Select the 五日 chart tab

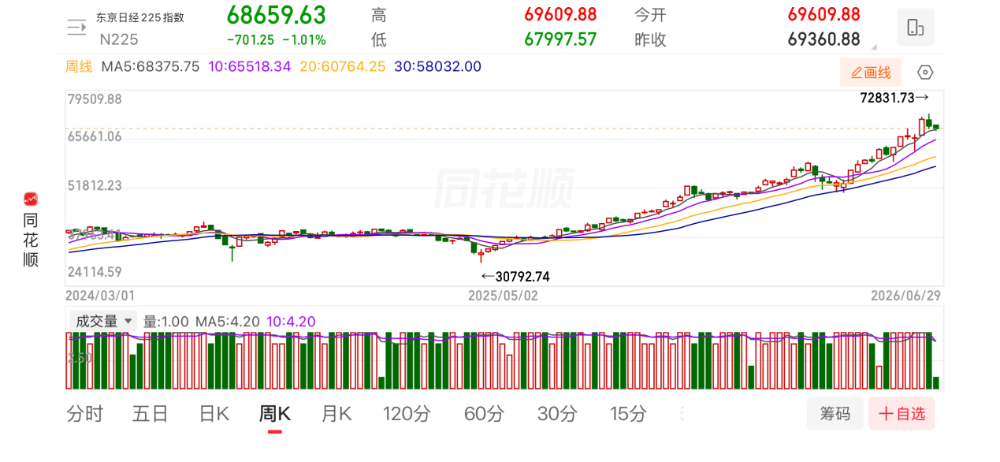pyautogui.click(x=150, y=414)
